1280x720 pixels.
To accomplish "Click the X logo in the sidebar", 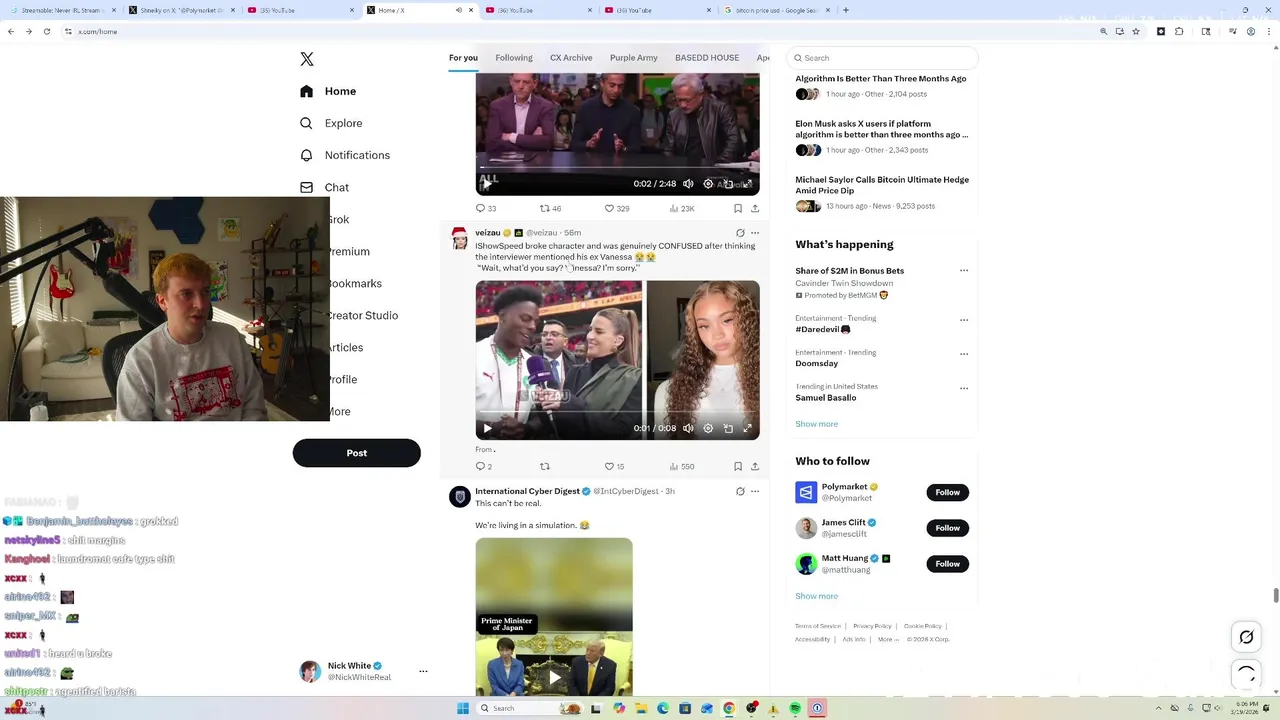I will pyautogui.click(x=307, y=59).
